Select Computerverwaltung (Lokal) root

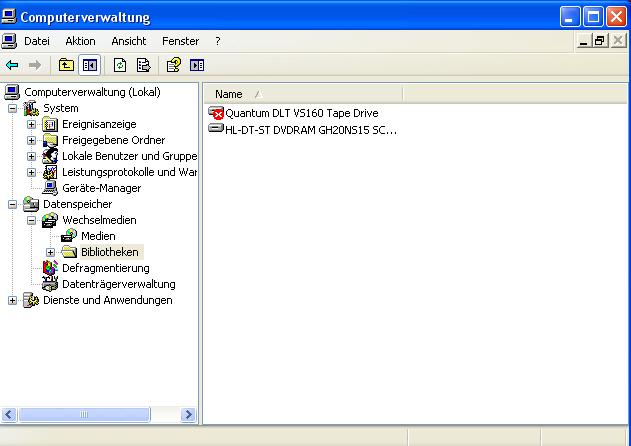click(92, 92)
